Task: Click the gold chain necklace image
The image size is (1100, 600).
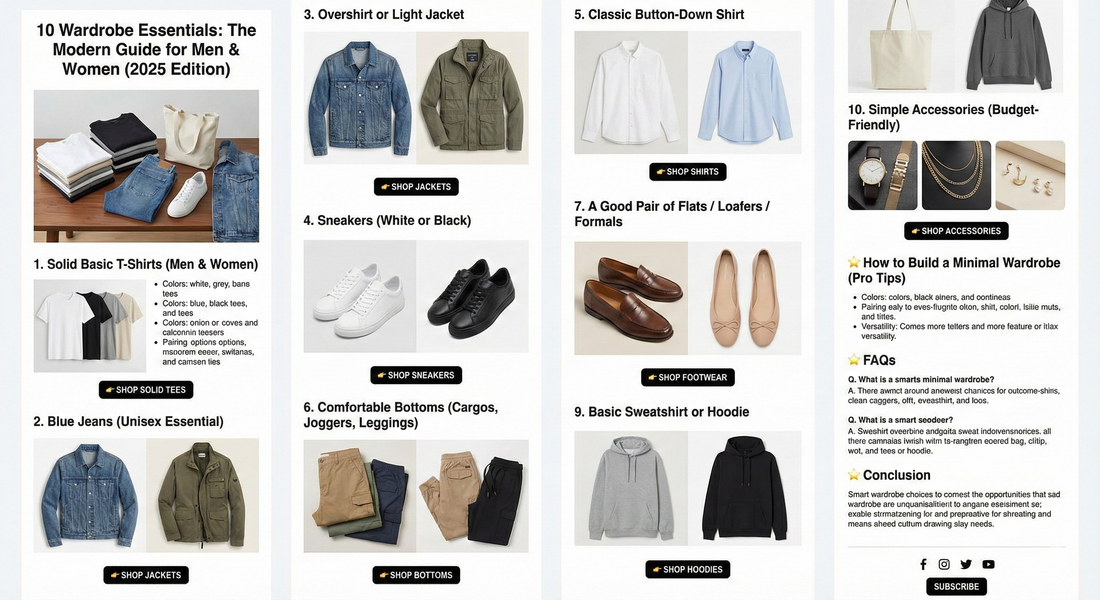Action: [955, 175]
